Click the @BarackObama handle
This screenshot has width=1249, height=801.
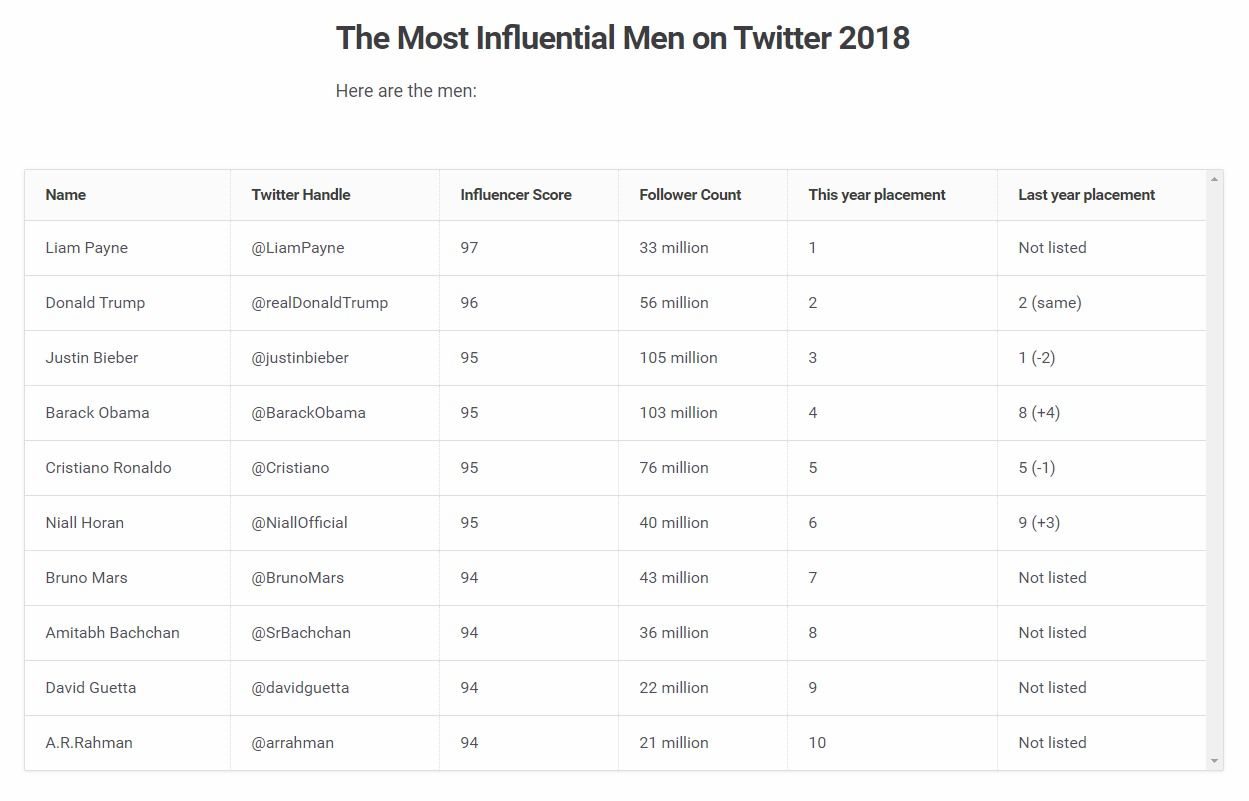click(x=309, y=413)
